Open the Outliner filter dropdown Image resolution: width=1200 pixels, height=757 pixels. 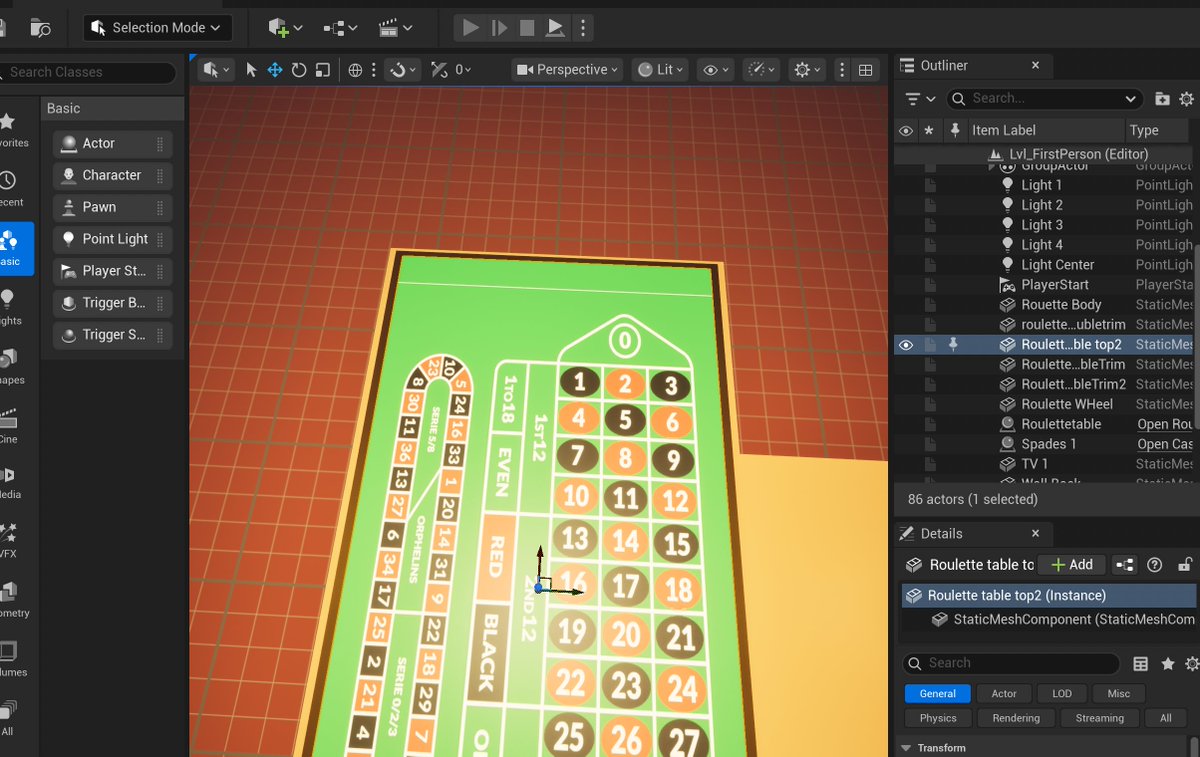point(919,99)
